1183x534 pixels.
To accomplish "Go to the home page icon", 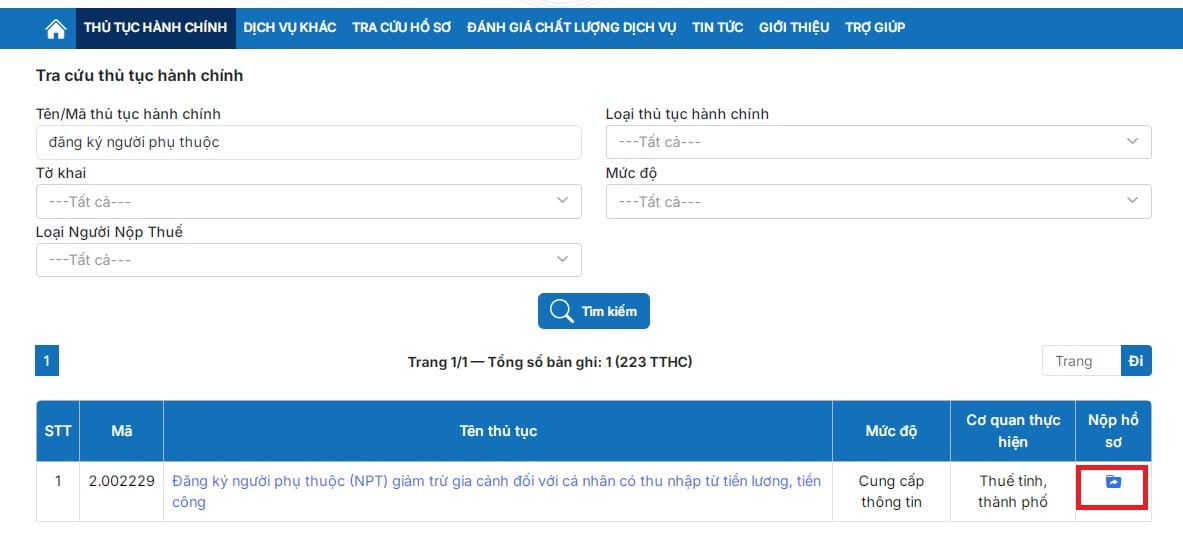I will pyautogui.click(x=56, y=28).
